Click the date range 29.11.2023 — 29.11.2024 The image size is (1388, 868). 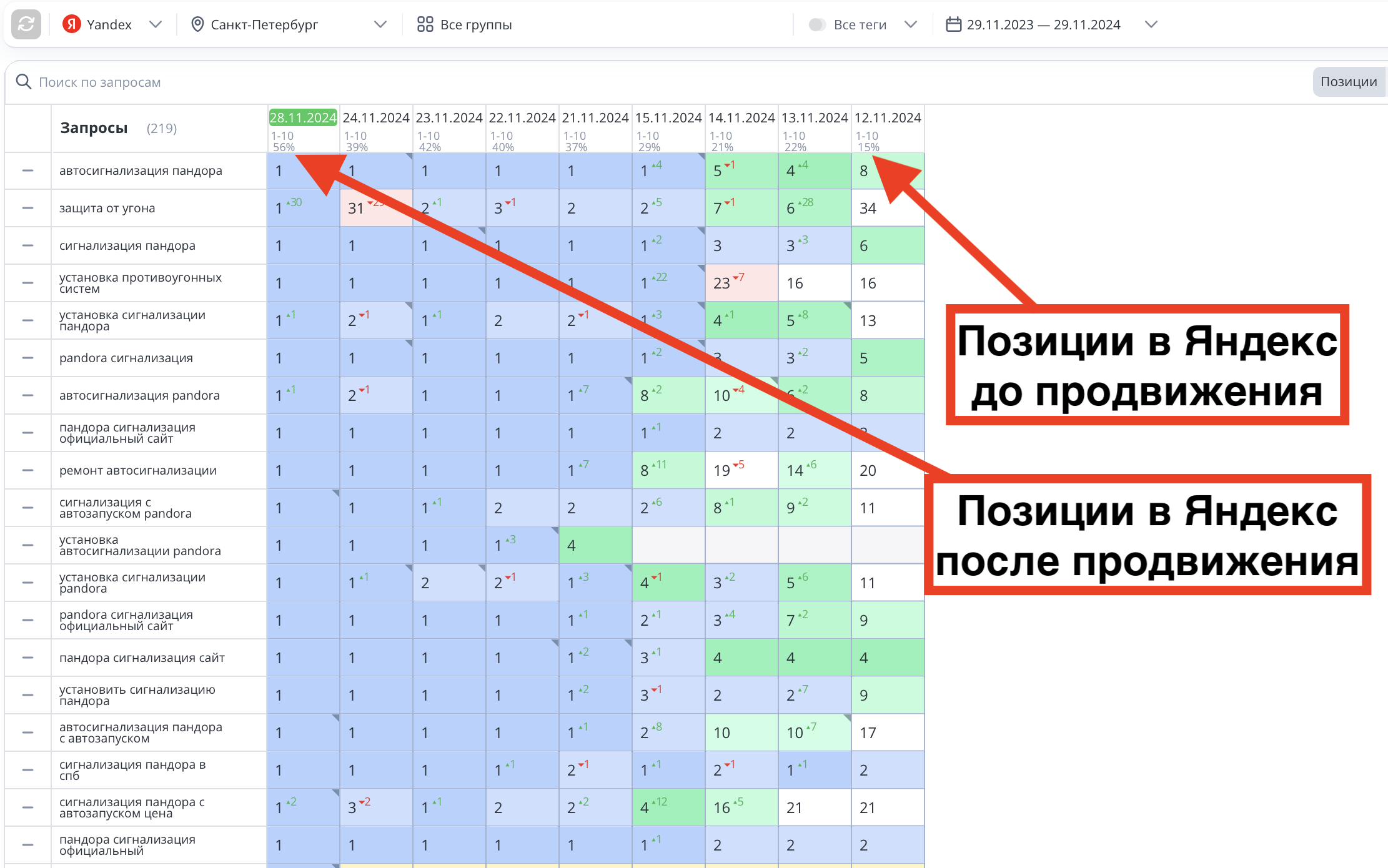tap(1043, 24)
